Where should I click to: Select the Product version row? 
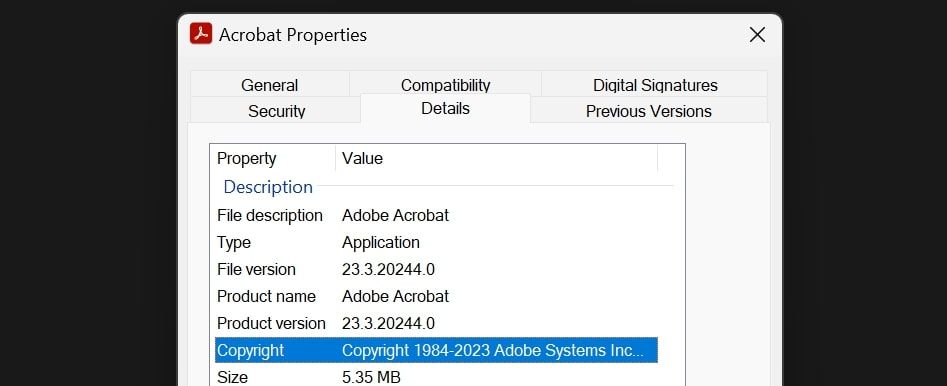point(436,323)
